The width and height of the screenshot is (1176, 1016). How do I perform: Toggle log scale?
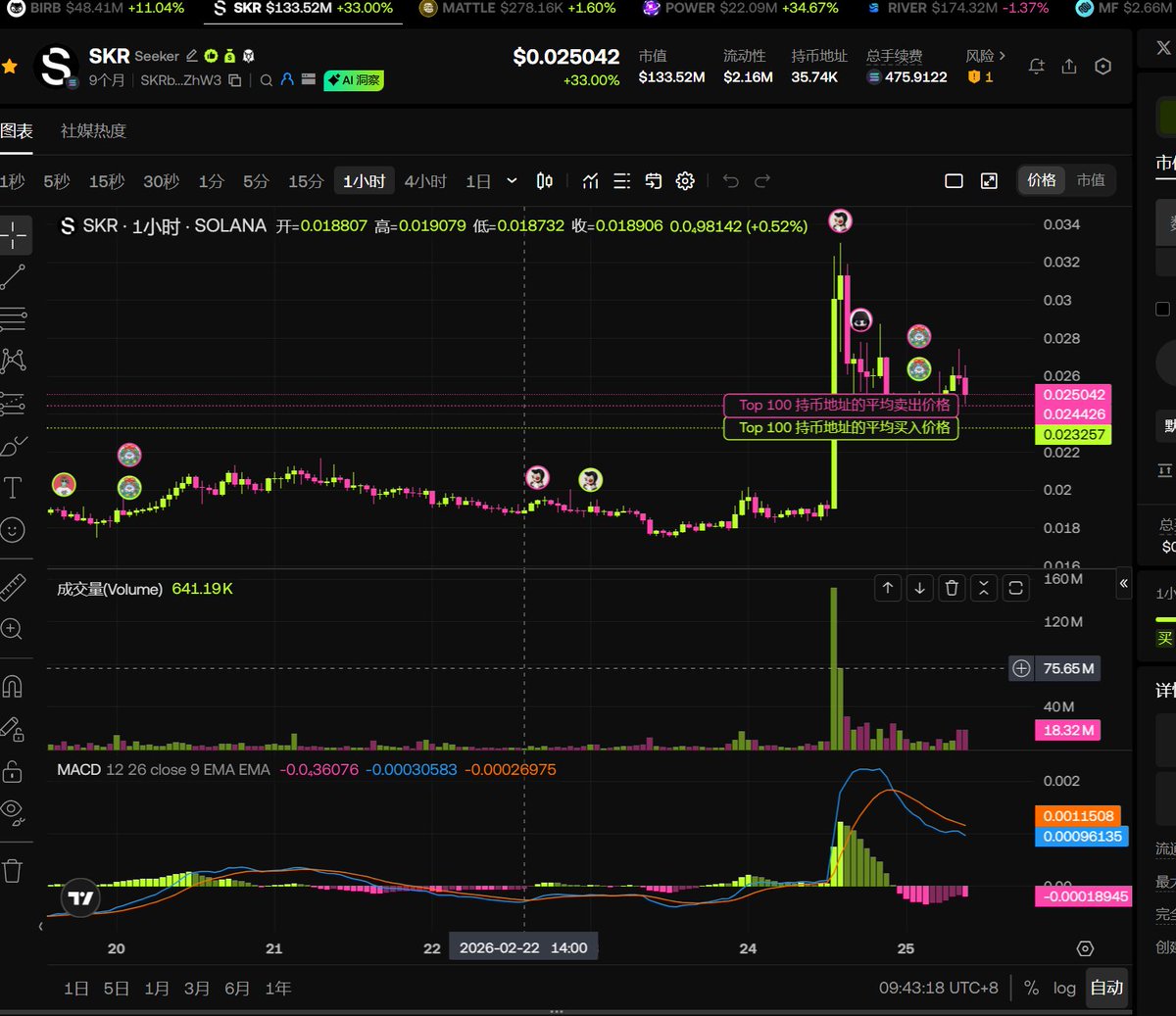1064,988
